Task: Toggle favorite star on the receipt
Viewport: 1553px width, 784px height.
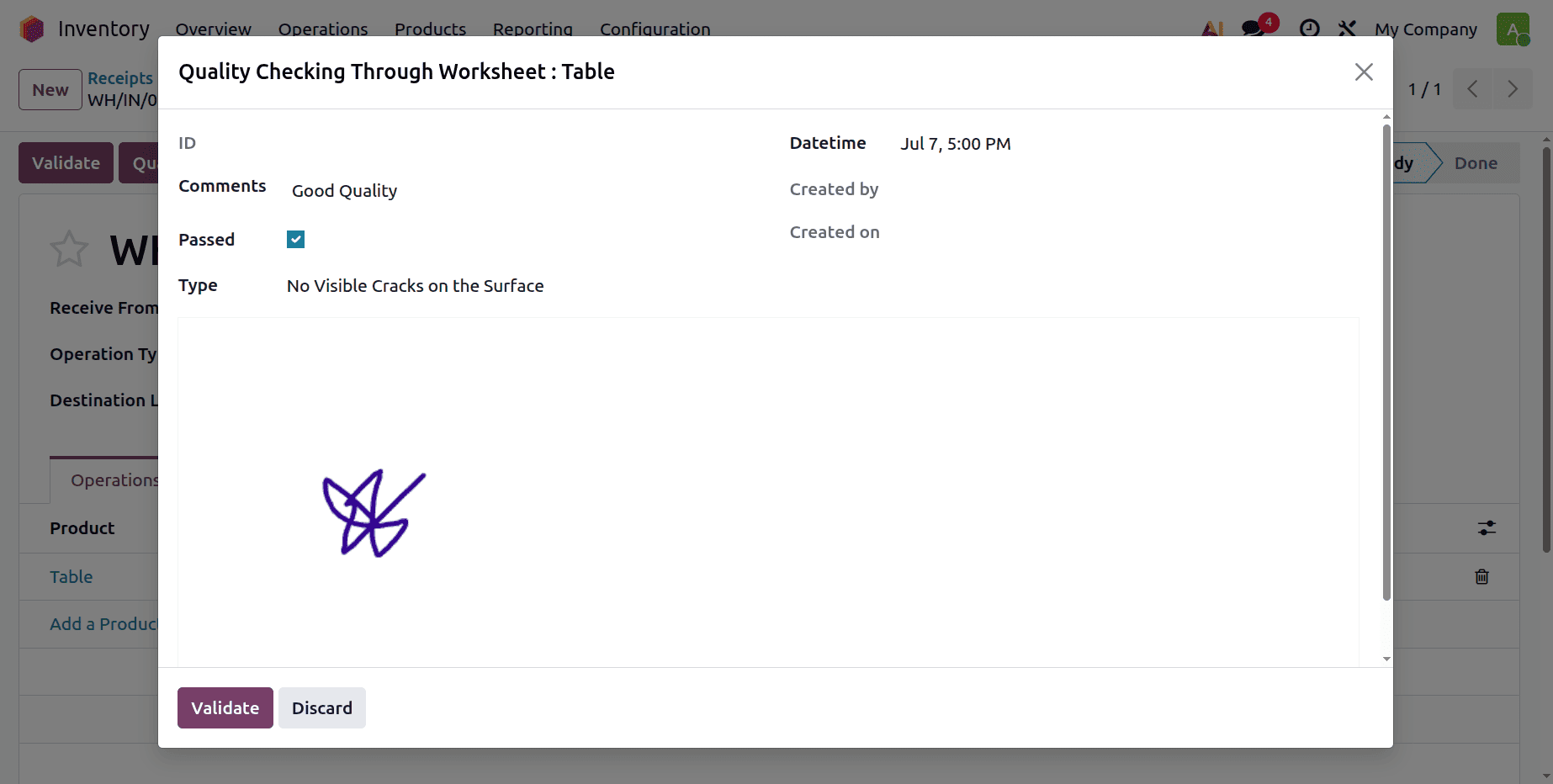Action: (x=69, y=249)
